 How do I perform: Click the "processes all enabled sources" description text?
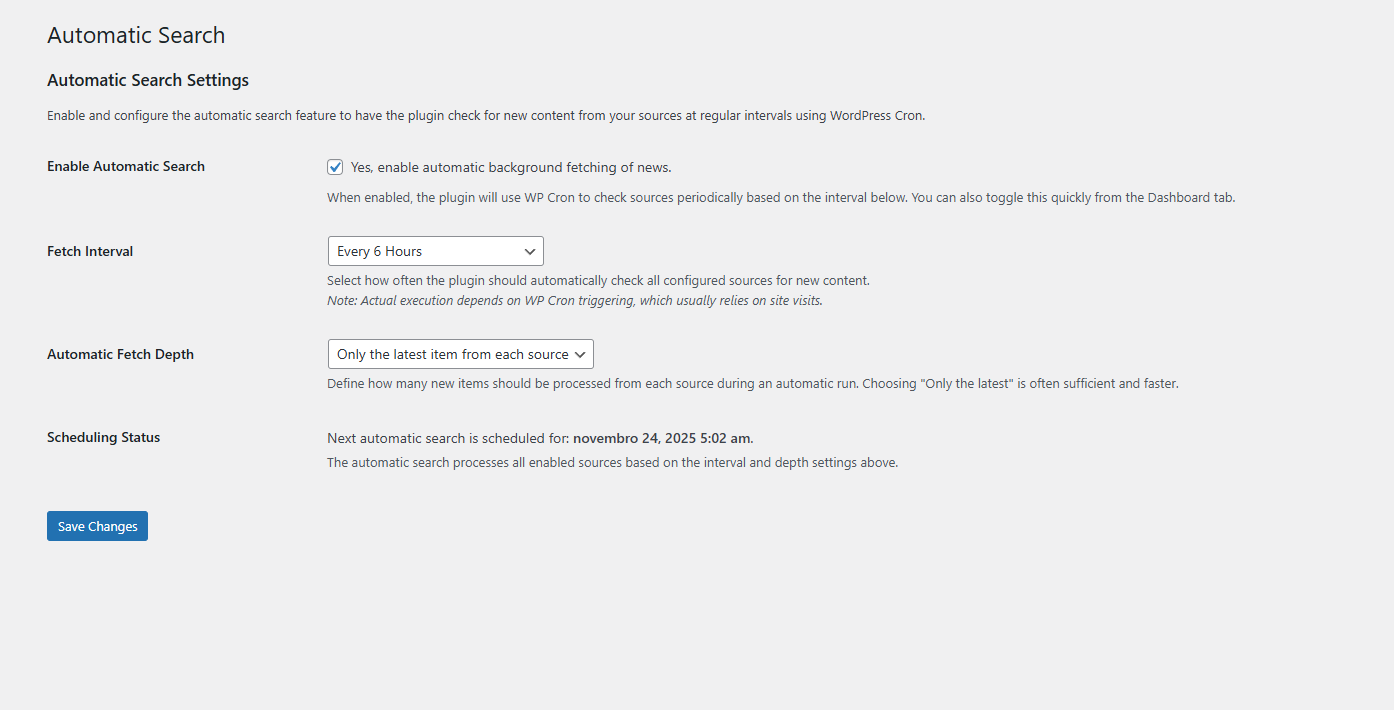[612, 463]
